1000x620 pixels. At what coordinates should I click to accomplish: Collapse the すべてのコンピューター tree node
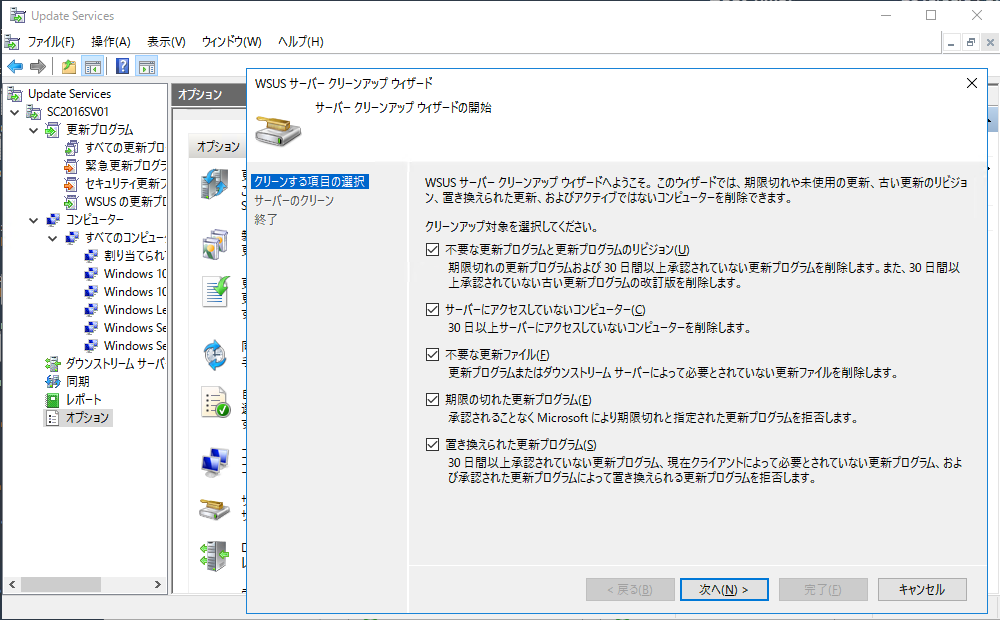click(x=53, y=238)
